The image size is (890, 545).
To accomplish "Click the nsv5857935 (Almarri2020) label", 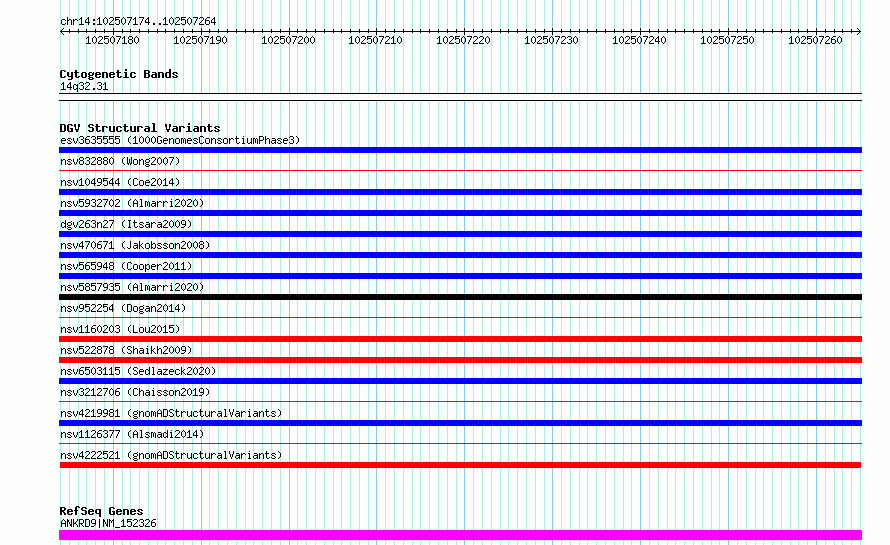I will coord(132,287).
